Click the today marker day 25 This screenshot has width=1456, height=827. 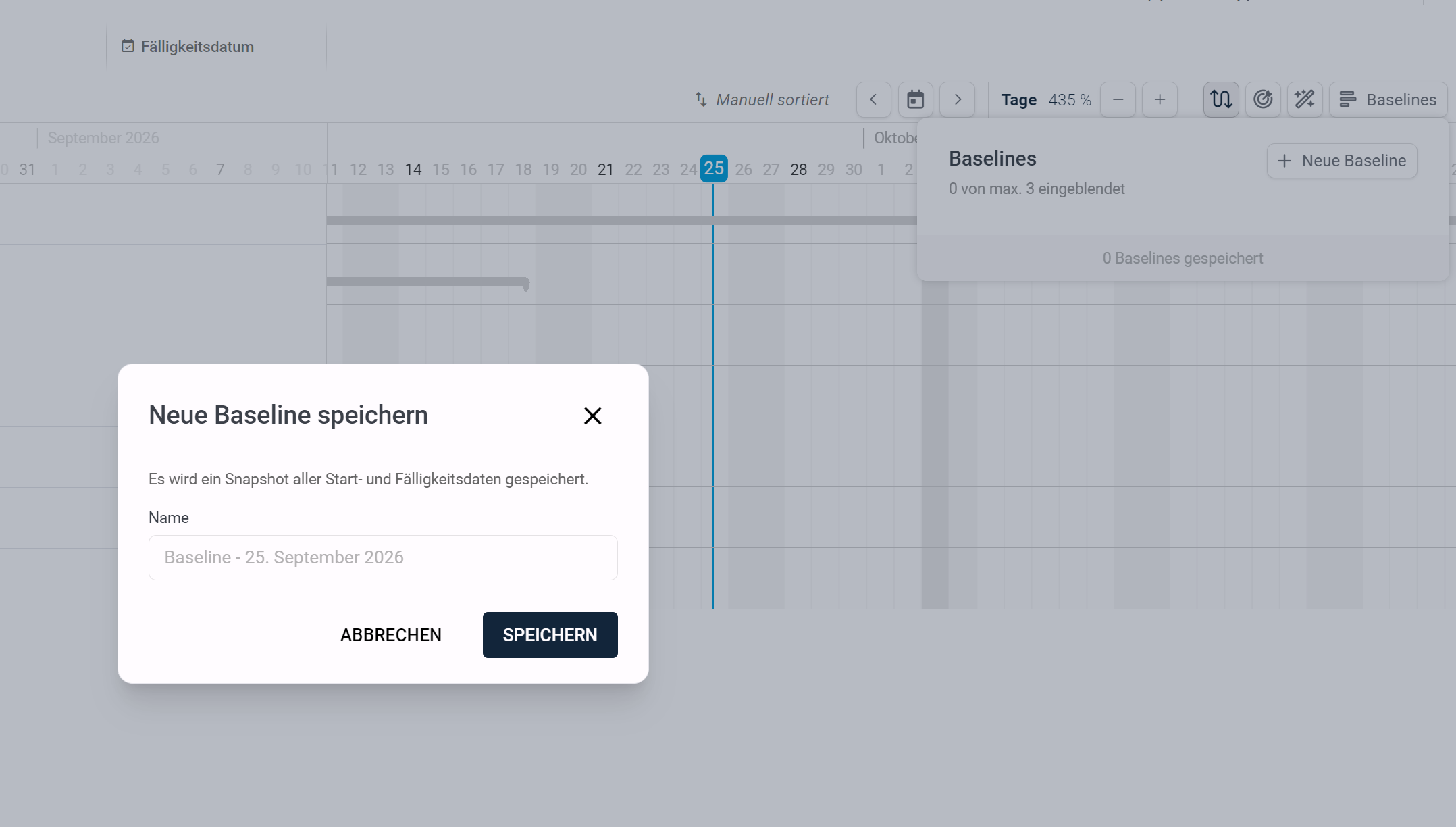pyautogui.click(x=714, y=169)
